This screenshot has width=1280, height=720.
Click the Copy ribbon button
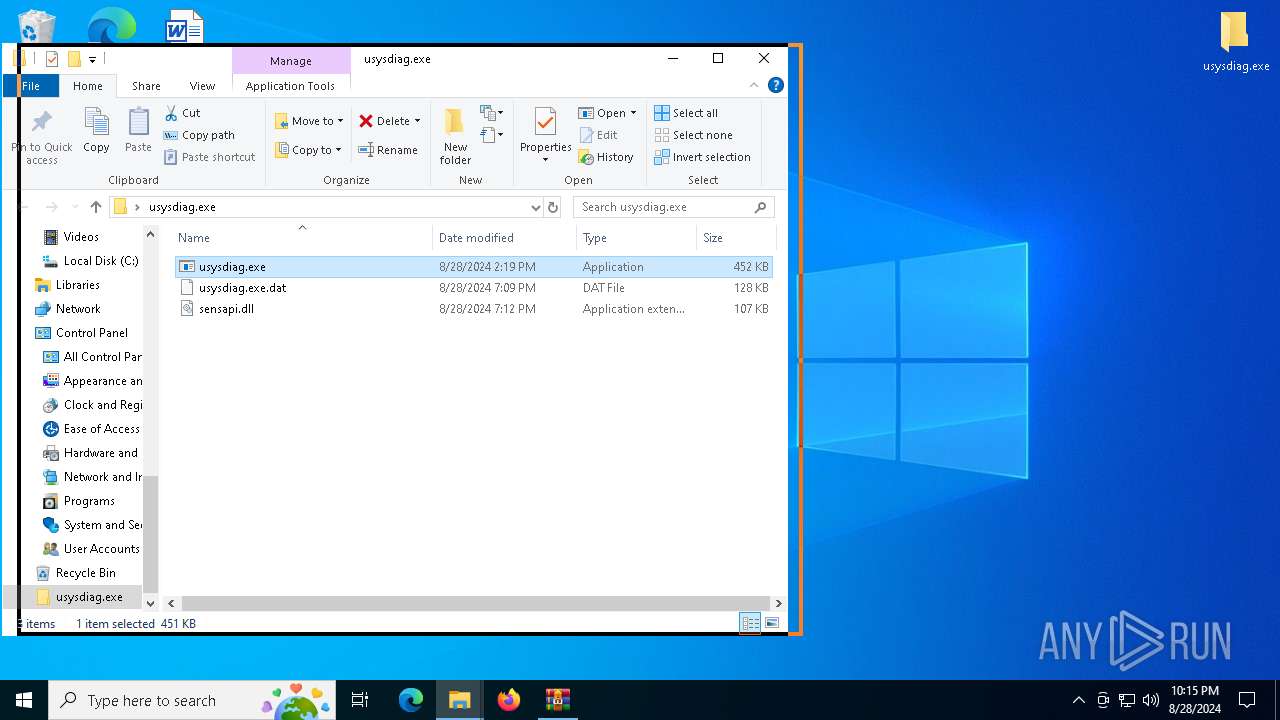pos(96,132)
